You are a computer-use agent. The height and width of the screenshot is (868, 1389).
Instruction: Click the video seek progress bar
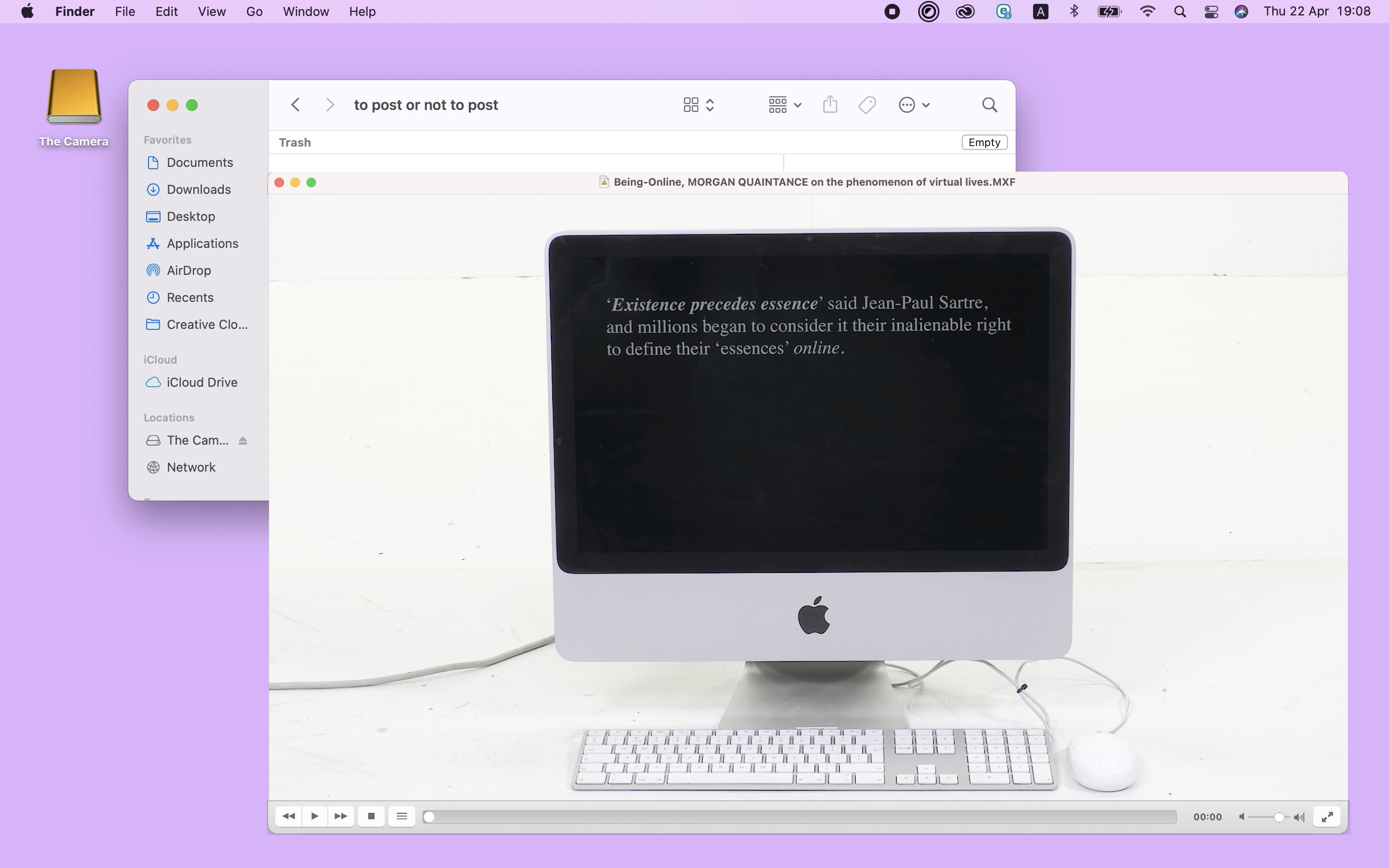click(x=800, y=817)
